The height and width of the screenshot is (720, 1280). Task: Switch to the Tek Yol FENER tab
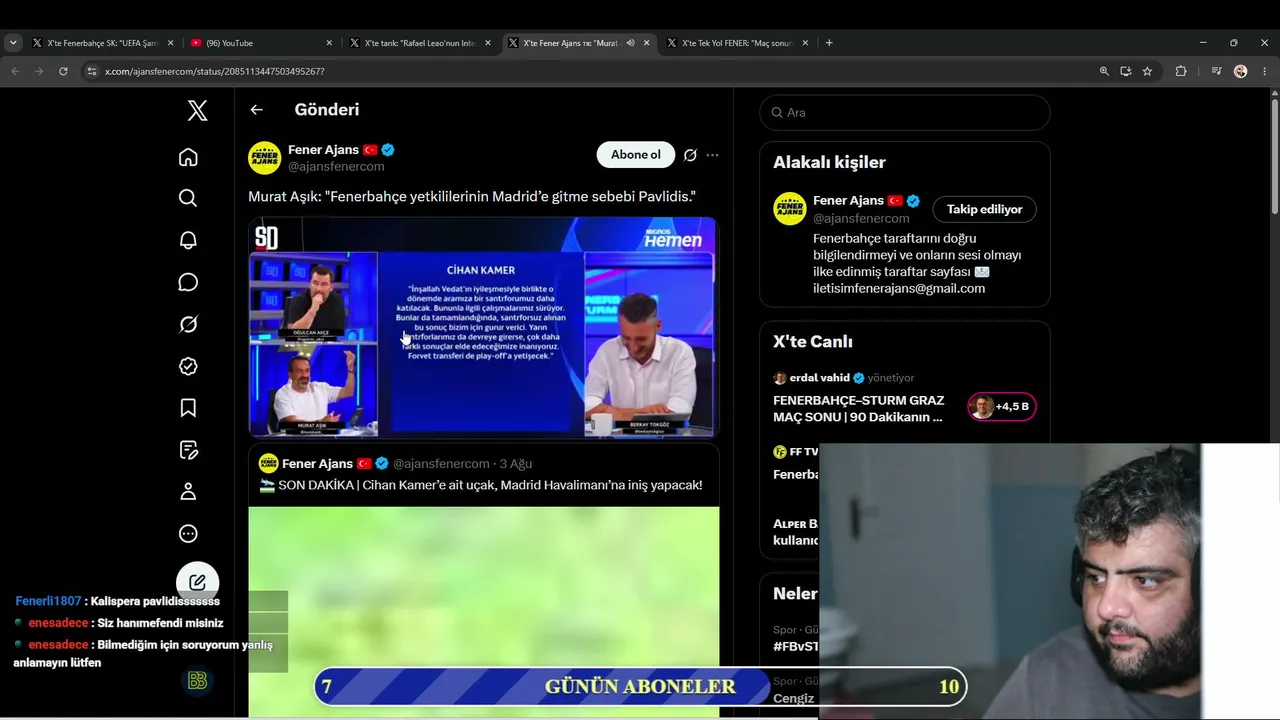point(738,43)
